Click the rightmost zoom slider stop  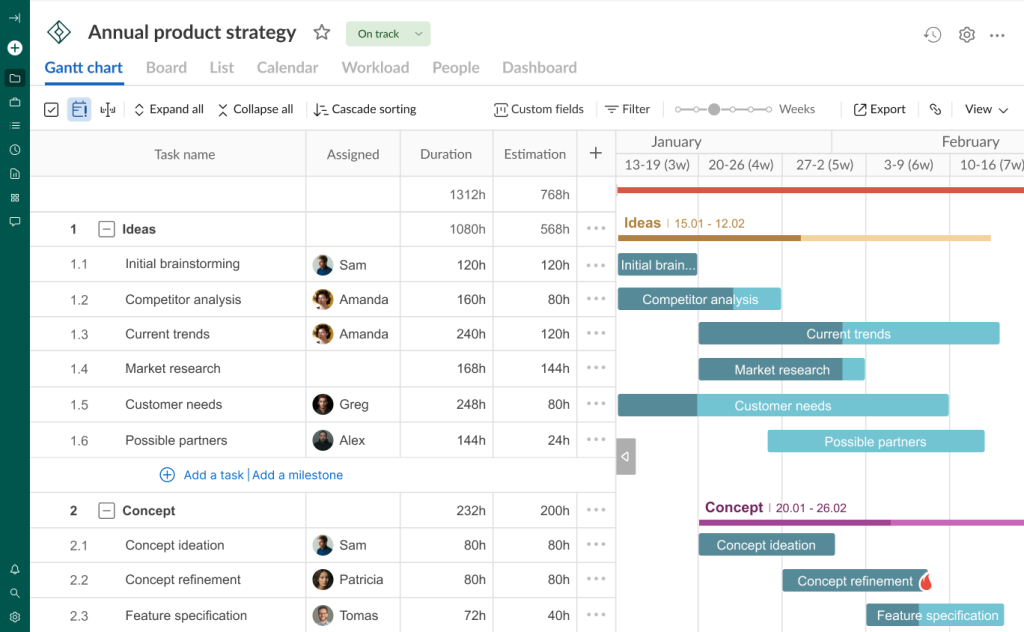point(769,109)
